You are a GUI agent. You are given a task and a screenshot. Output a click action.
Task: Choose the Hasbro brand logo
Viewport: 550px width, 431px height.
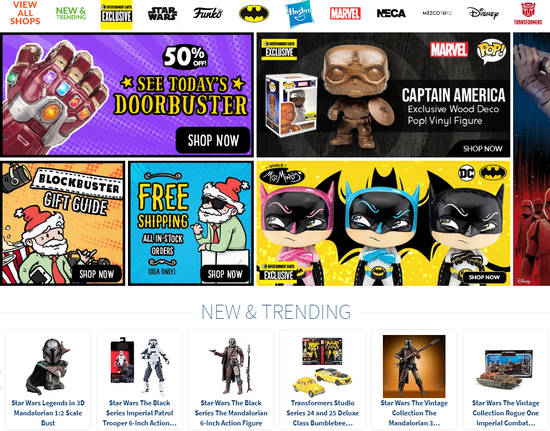[x=299, y=14]
